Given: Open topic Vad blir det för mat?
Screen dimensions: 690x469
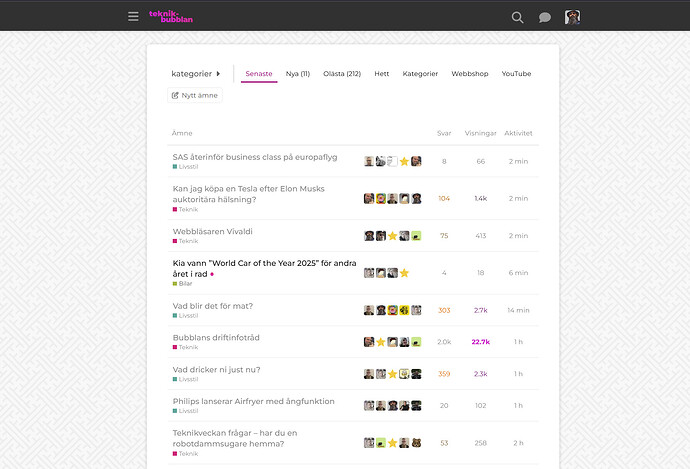Looking at the screenshot, I should pyautogui.click(x=213, y=306).
